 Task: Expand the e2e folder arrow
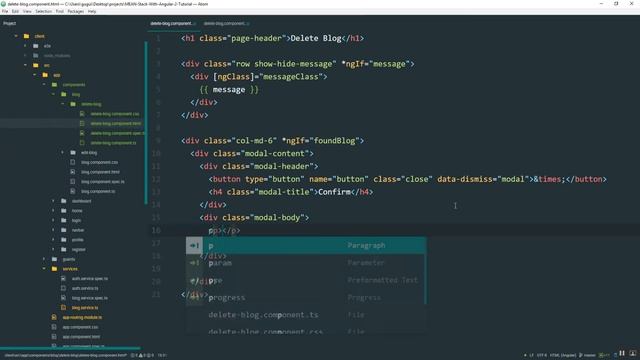[x=26, y=46]
